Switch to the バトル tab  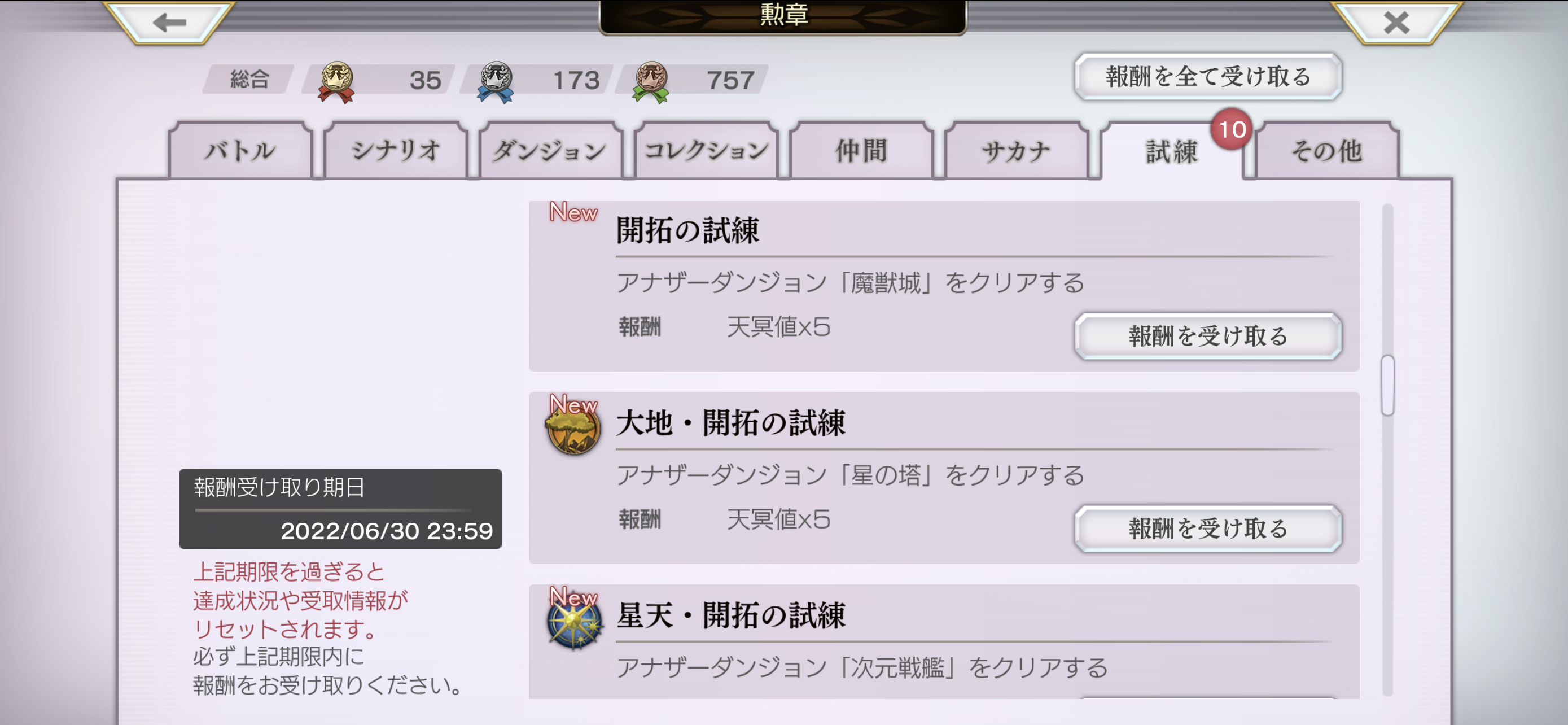click(240, 150)
